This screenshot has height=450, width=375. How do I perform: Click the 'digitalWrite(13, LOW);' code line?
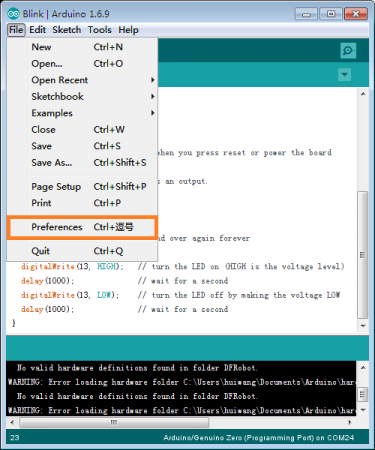click(x=70, y=295)
